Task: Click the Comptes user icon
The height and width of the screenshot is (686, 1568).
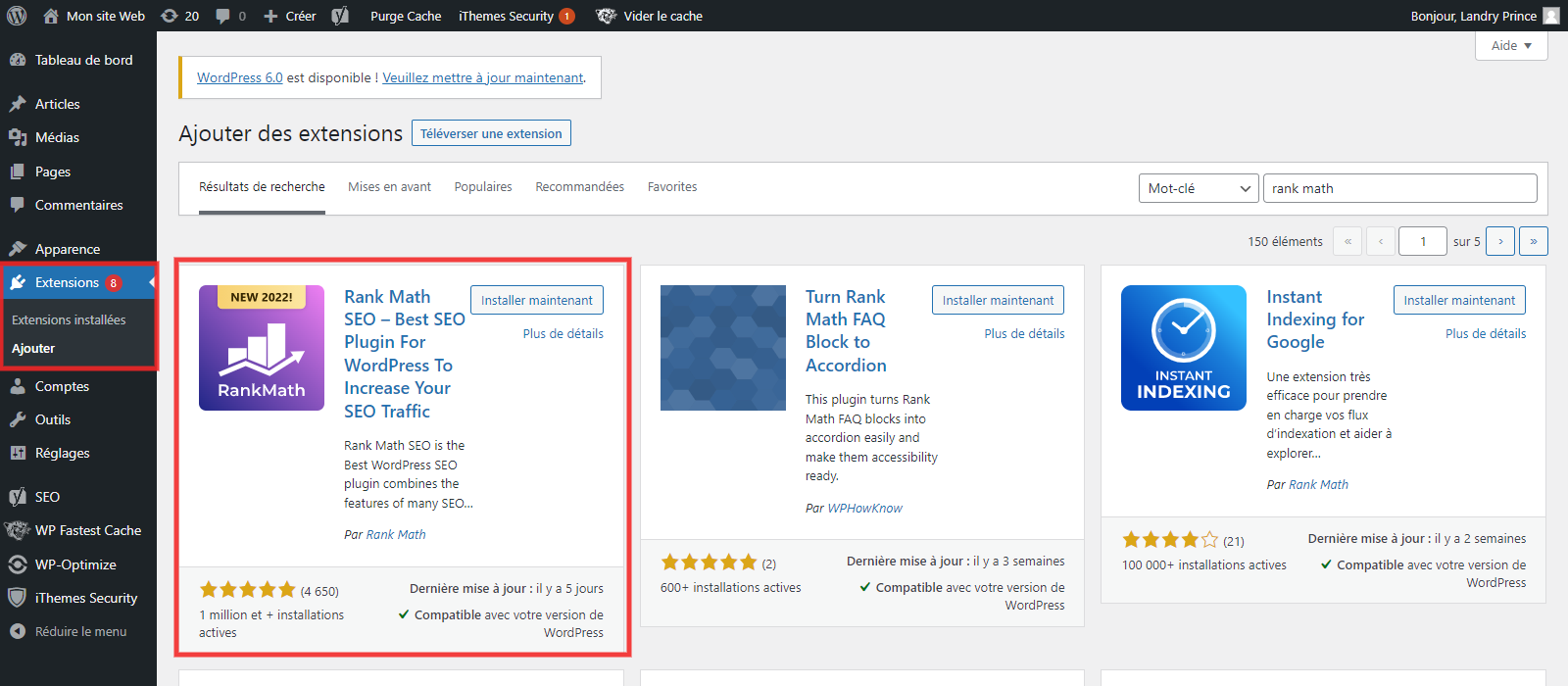Action: (x=18, y=386)
